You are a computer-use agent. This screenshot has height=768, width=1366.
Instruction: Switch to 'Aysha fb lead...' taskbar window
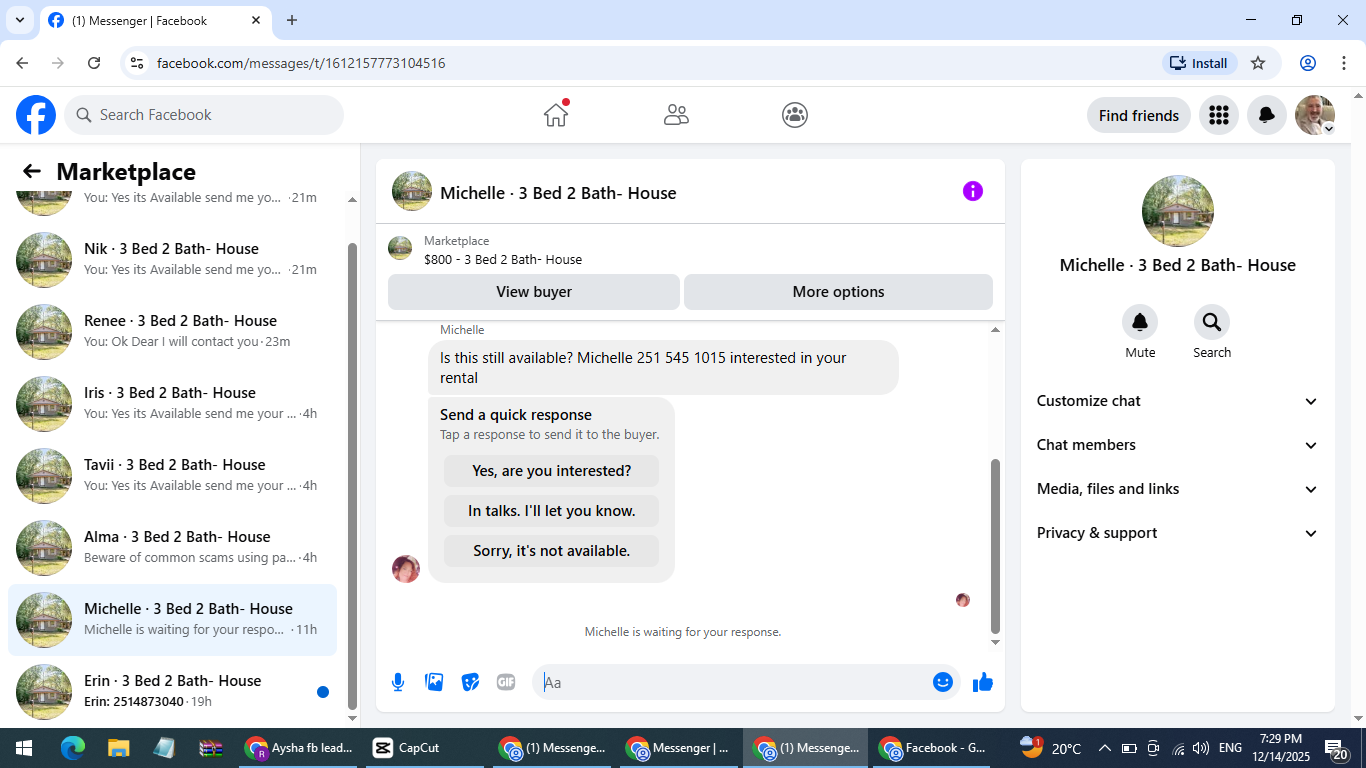(299, 748)
